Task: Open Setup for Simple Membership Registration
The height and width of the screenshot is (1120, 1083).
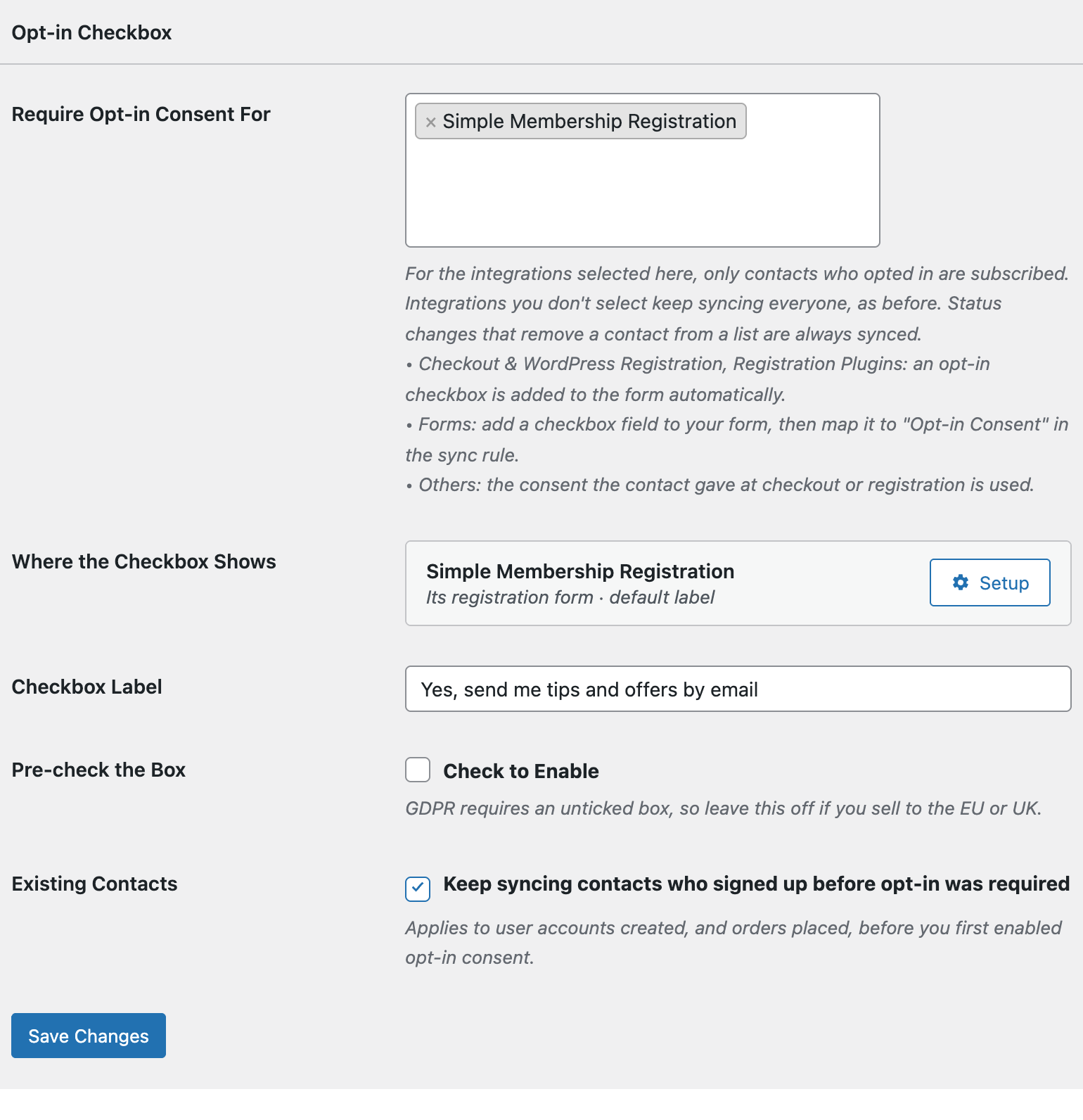Action: click(990, 583)
